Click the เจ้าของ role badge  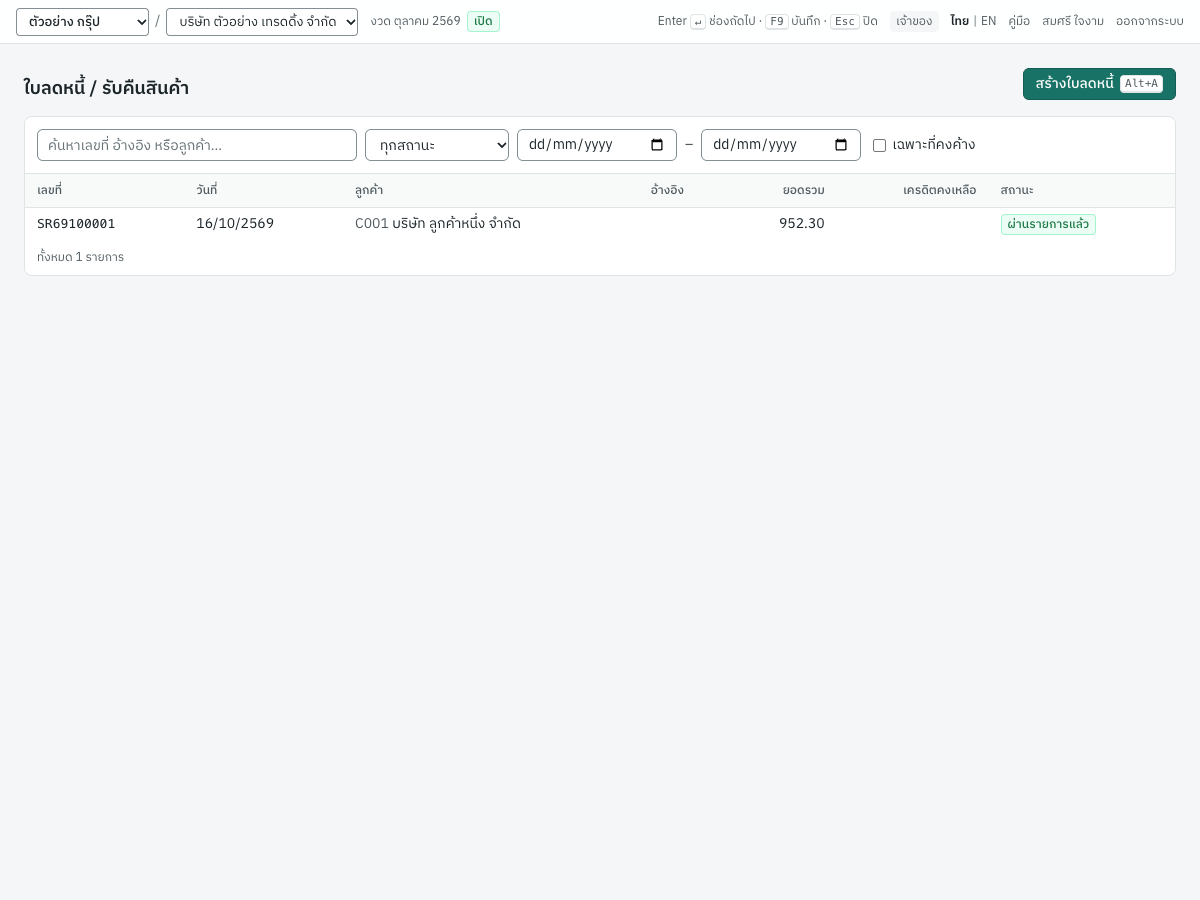point(914,21)
